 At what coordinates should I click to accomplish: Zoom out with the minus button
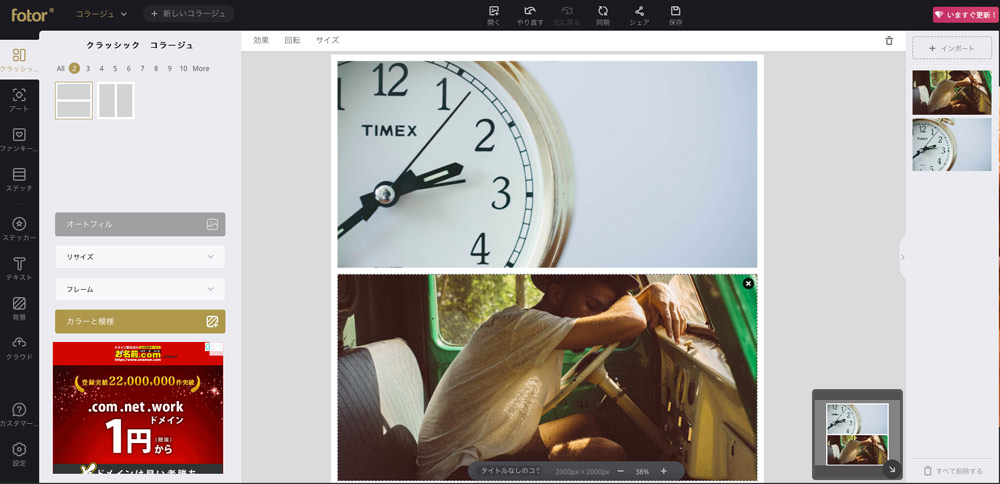coord(620,471)
